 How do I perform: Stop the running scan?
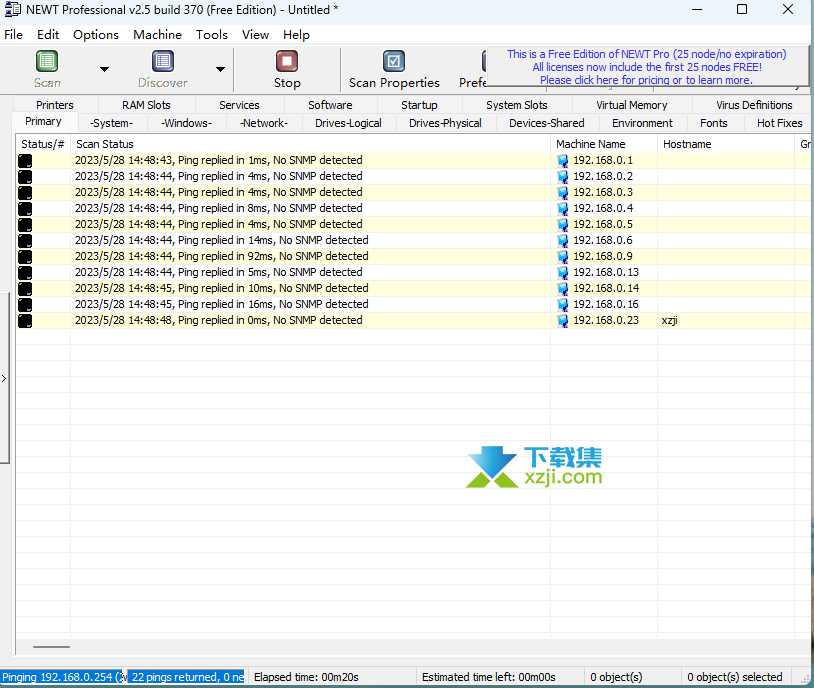pyautogui.click(x=287, y=70)
